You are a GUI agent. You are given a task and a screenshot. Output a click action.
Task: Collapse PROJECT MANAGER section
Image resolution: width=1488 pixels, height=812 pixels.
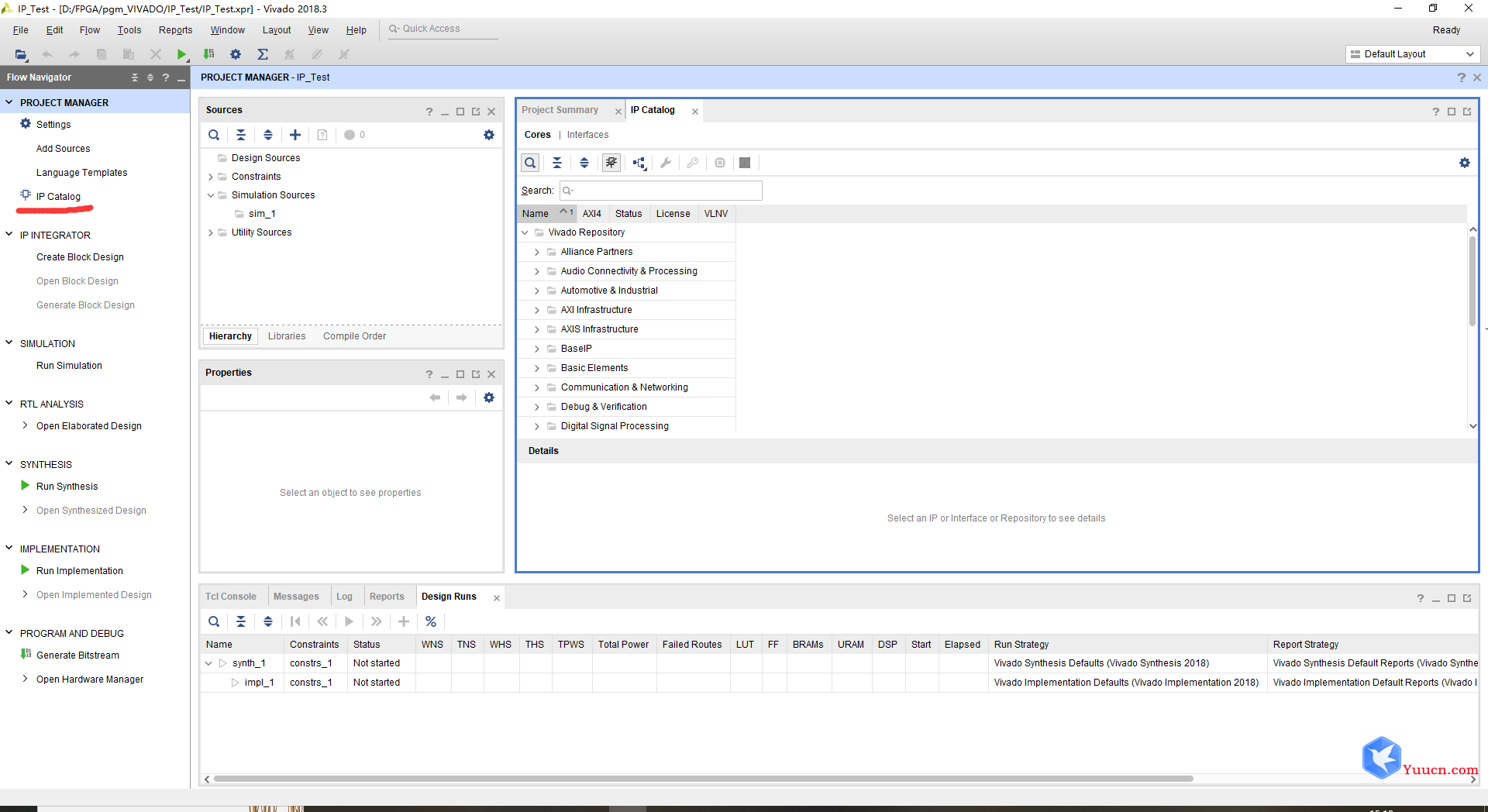pyautogui.click(x=9, y=102)
